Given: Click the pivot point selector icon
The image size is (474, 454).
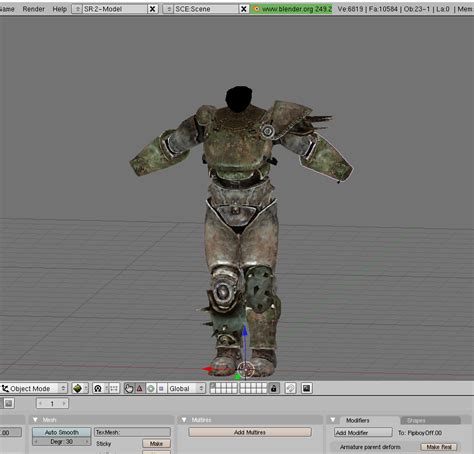Looking at the screenshot, I should pos(100,388).
